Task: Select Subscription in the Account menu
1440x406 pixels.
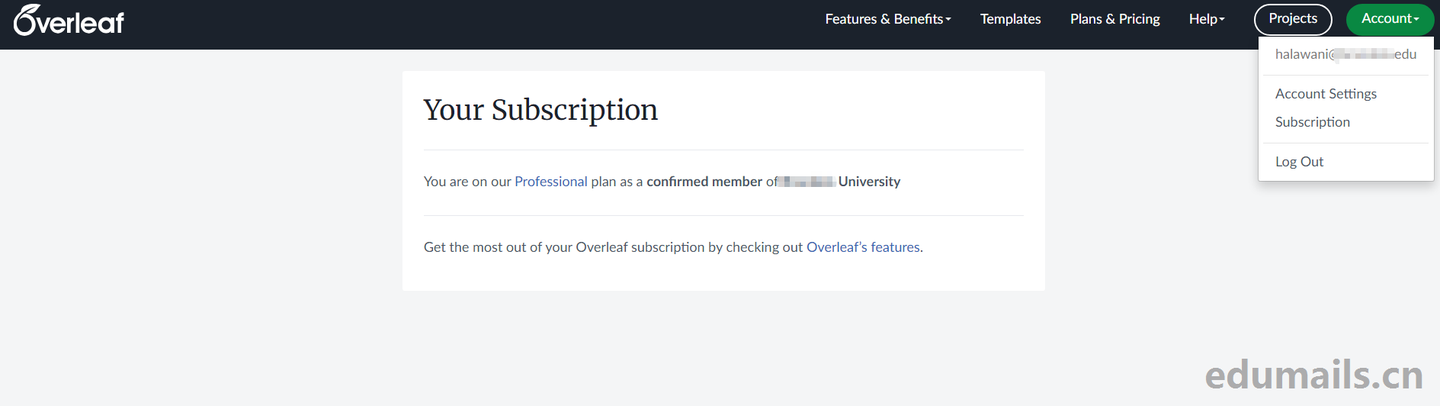Action: click(1312, 122)
